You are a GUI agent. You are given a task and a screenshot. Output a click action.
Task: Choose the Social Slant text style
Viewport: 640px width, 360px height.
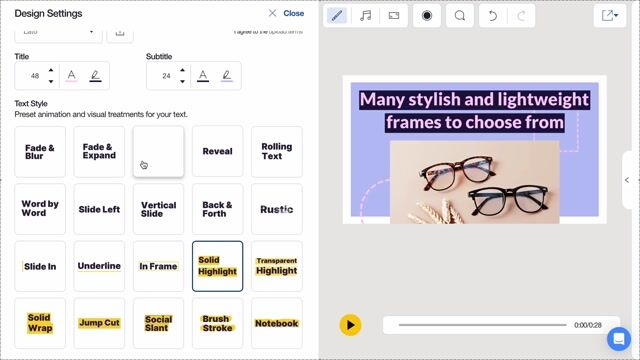(x=158, y=323)
